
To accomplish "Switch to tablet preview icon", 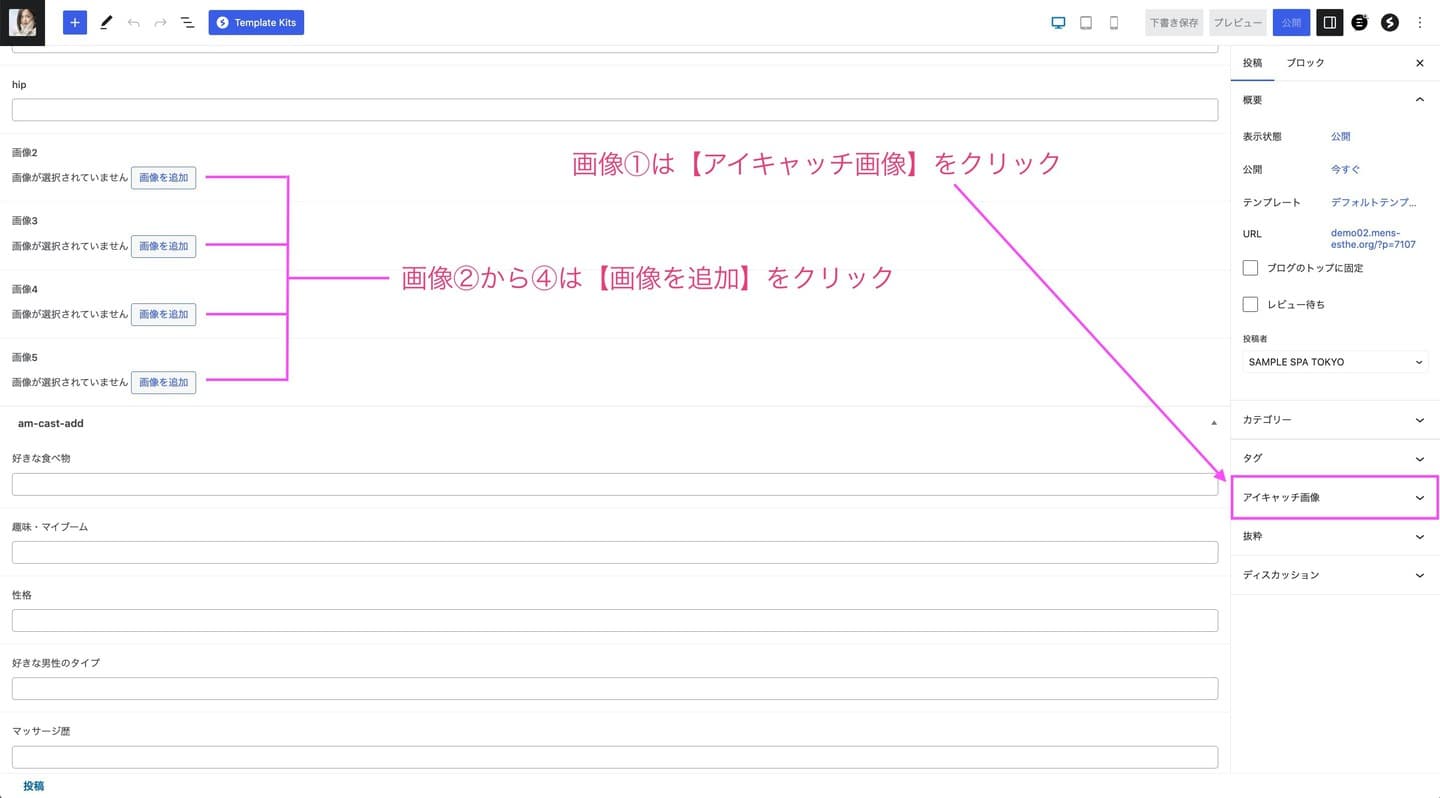I will pos(1086,22).
